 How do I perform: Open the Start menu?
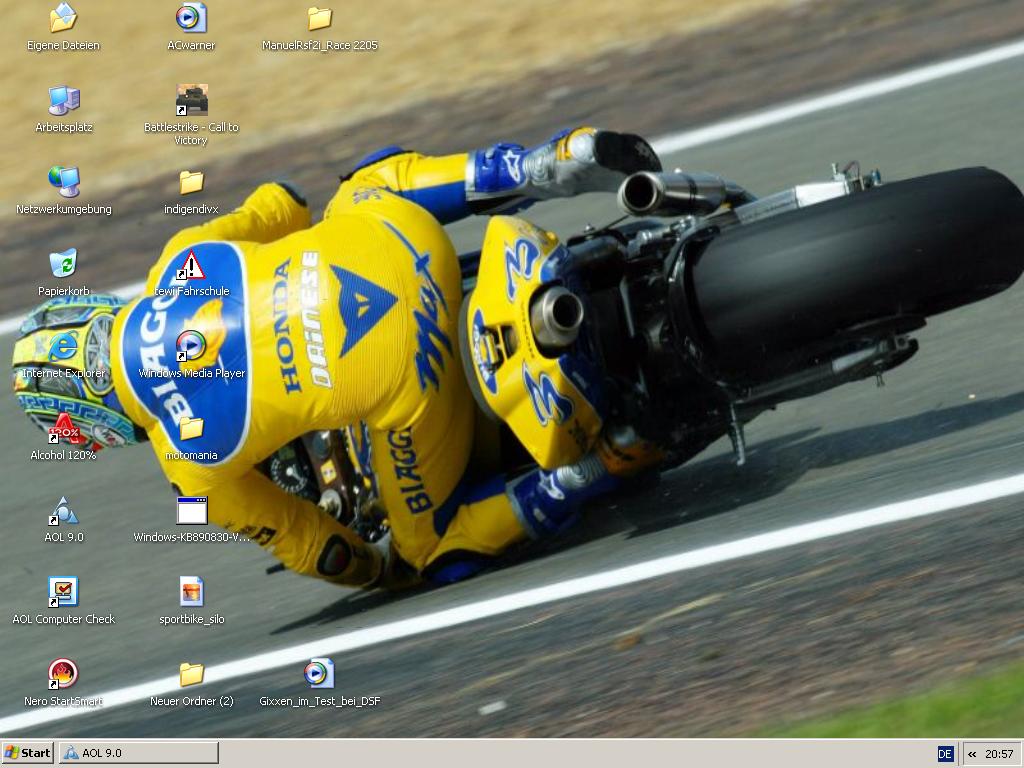(x=28, y=753)
